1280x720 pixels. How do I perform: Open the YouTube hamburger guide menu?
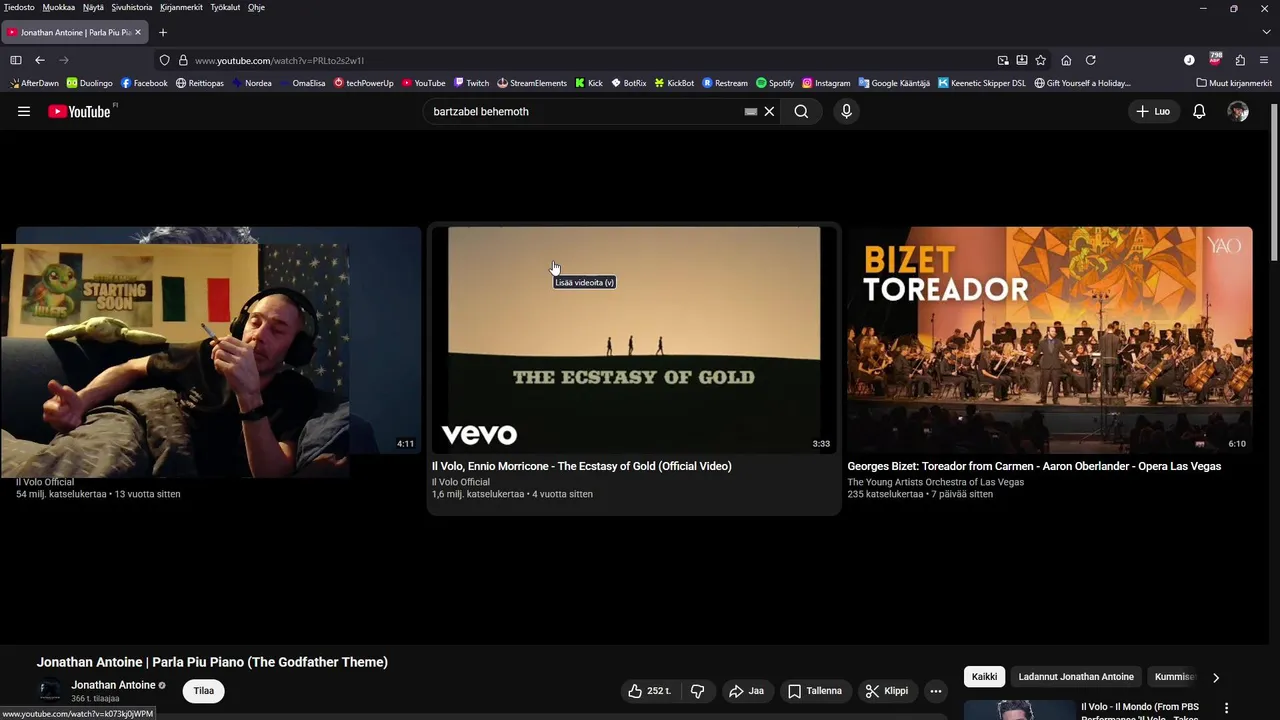[x=24, y=112]
